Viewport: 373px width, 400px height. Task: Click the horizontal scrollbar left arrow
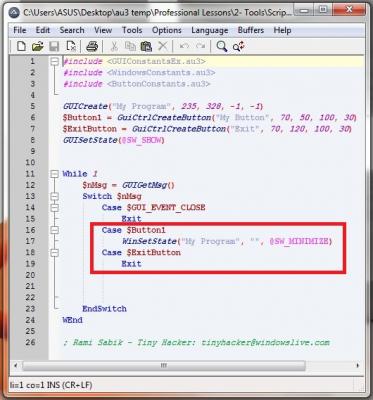15,365
